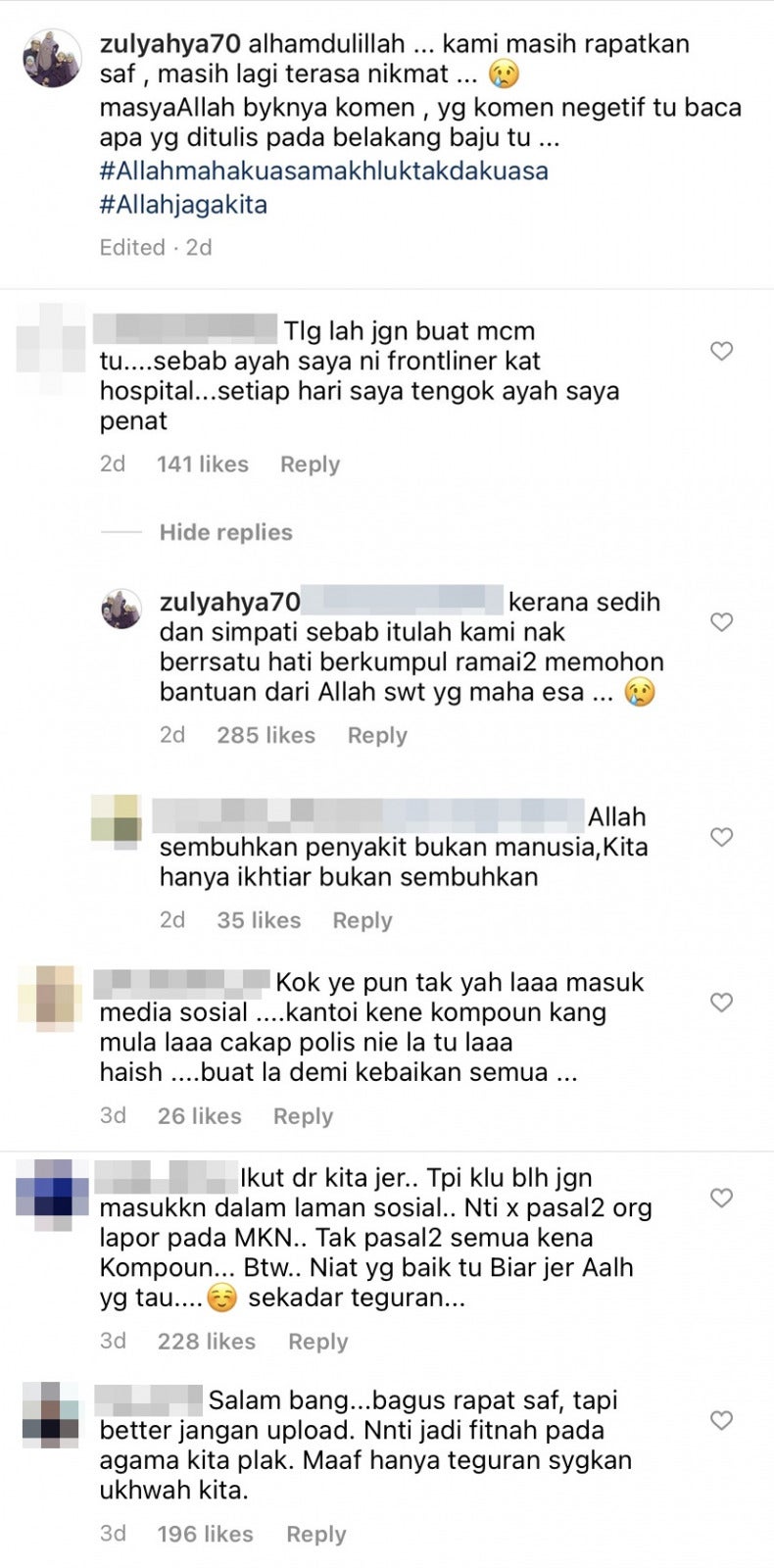Reply to the 196 likes comment
Image resolution: width=774 pixels, height=1568 pixels.
(315, 1535)
